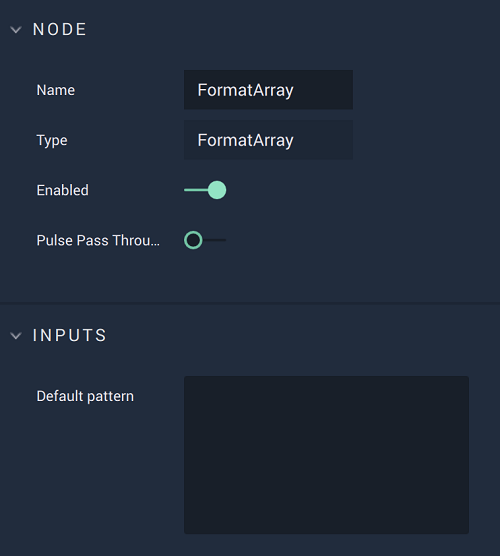Viewport: 500px width, 556px height.
Task: Click inside the Default pattern text area
Action: tap(326, 455)
